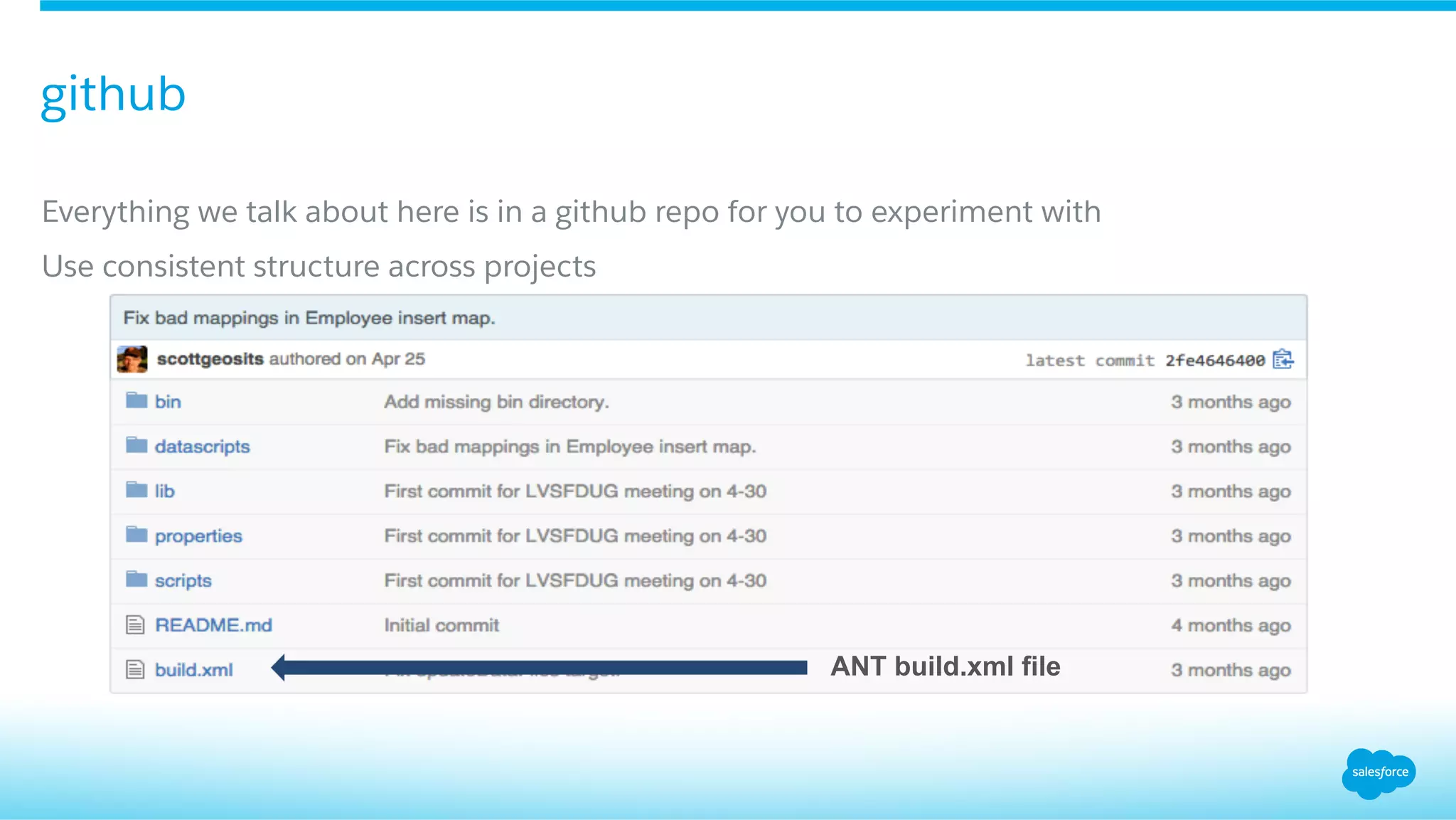The image size is (1456, 820).
Task: Open lib row 'First commit for LVSFDUG' message
Action: tap(575, 491)
